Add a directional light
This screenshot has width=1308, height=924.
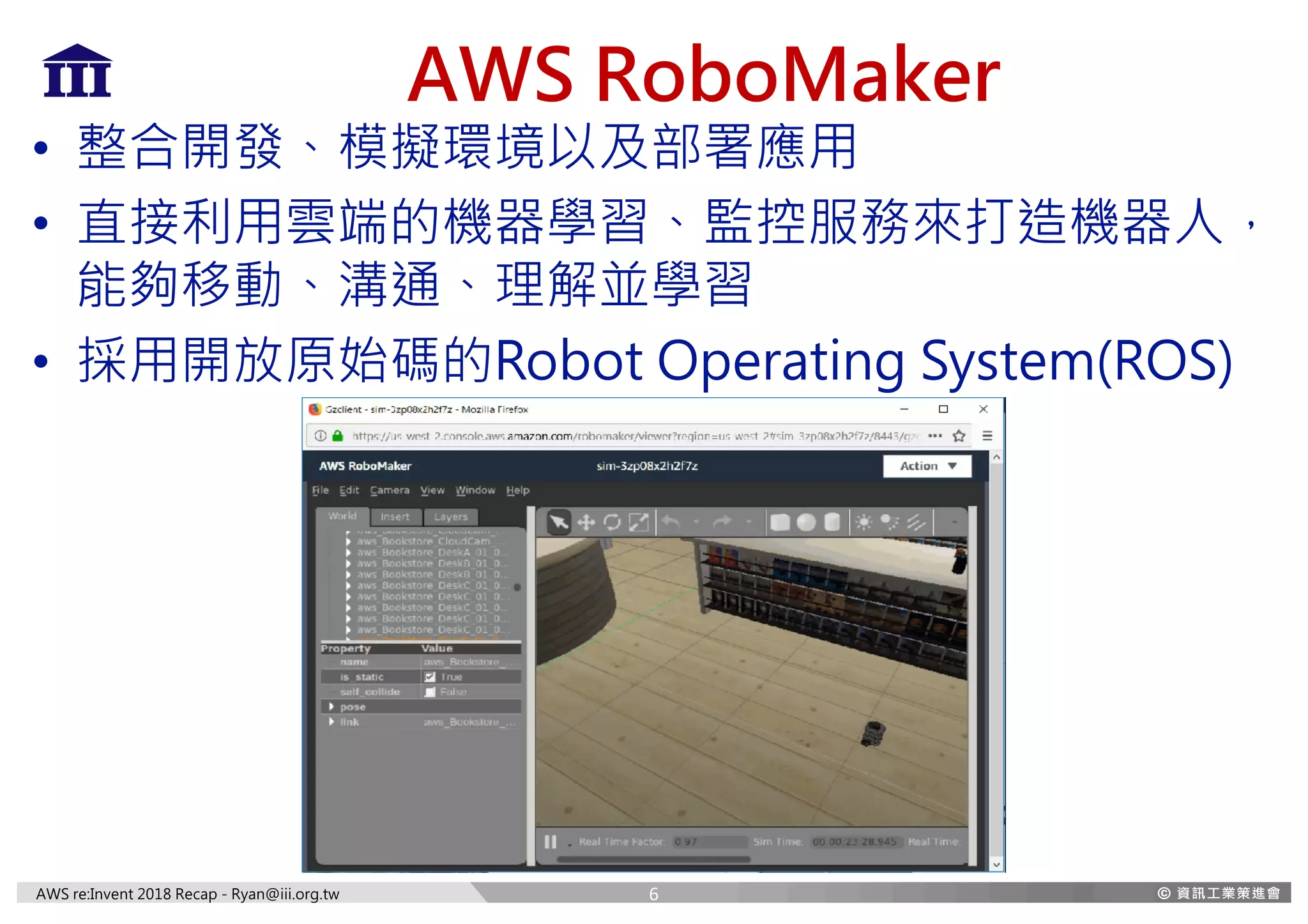916,522
